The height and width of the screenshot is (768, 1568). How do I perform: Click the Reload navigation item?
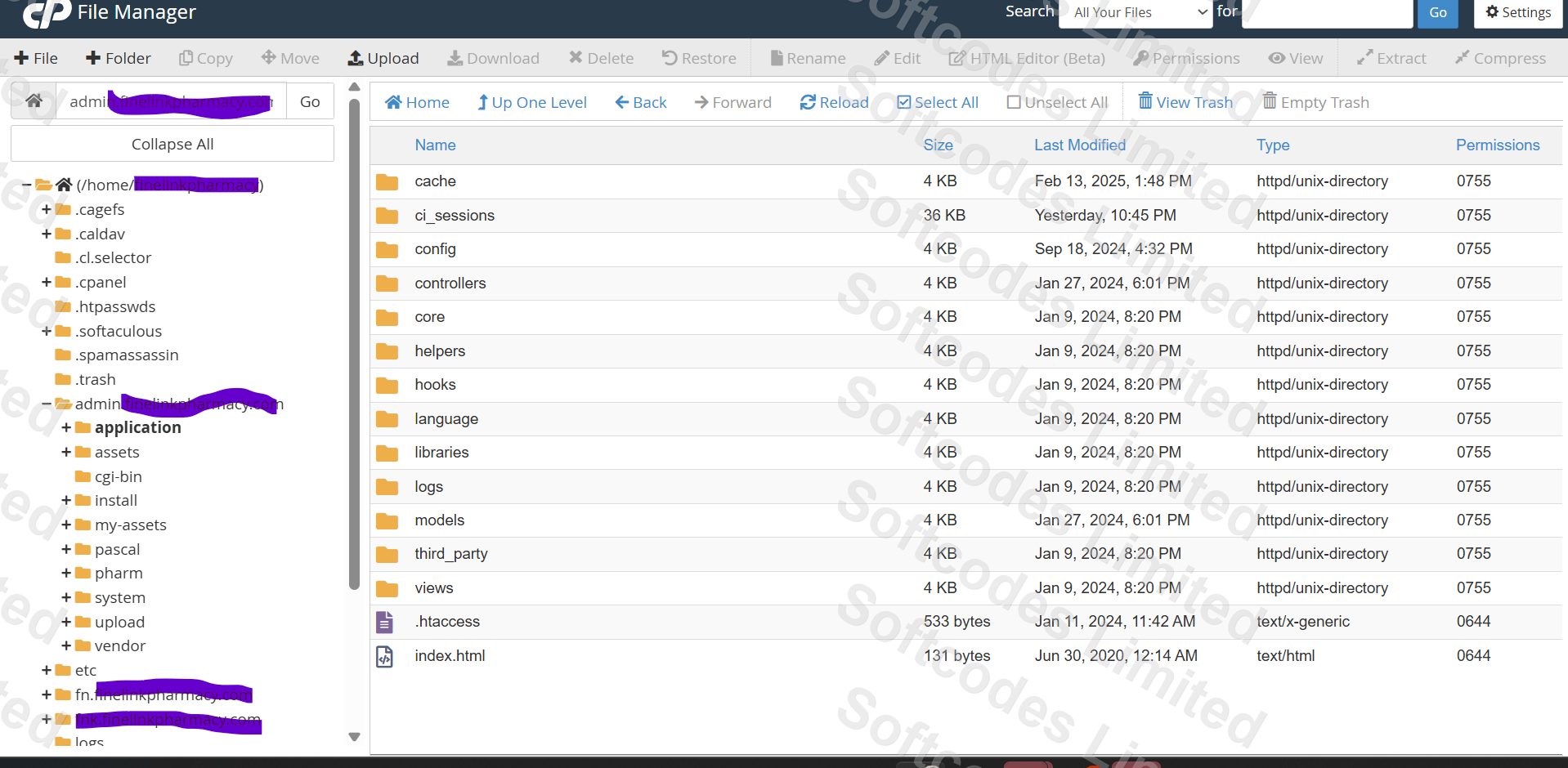click(x=833, y=101)
